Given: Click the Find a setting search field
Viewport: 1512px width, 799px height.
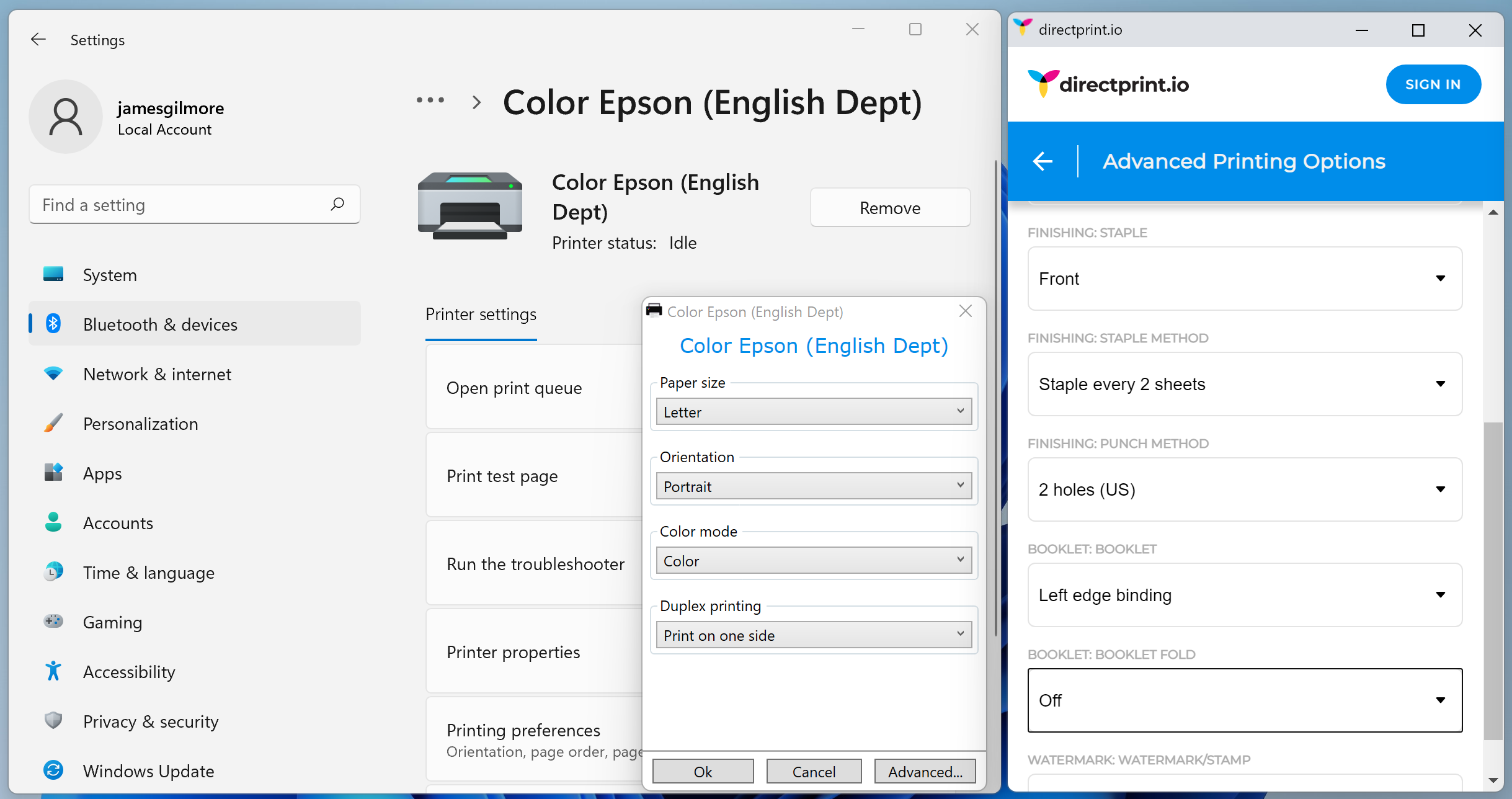Looking at the screenshot, I should [195, 204].
